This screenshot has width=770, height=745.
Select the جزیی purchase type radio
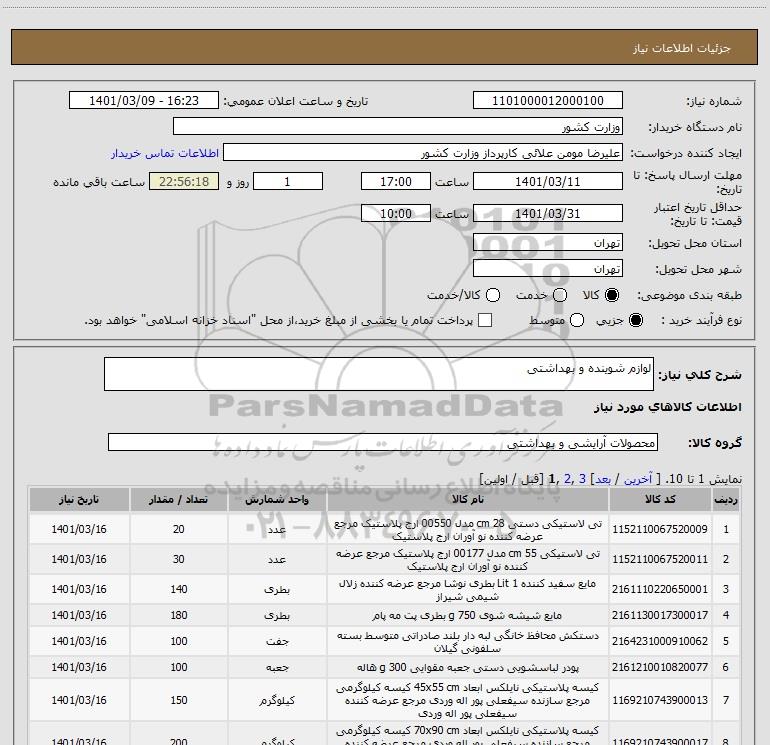635,320
